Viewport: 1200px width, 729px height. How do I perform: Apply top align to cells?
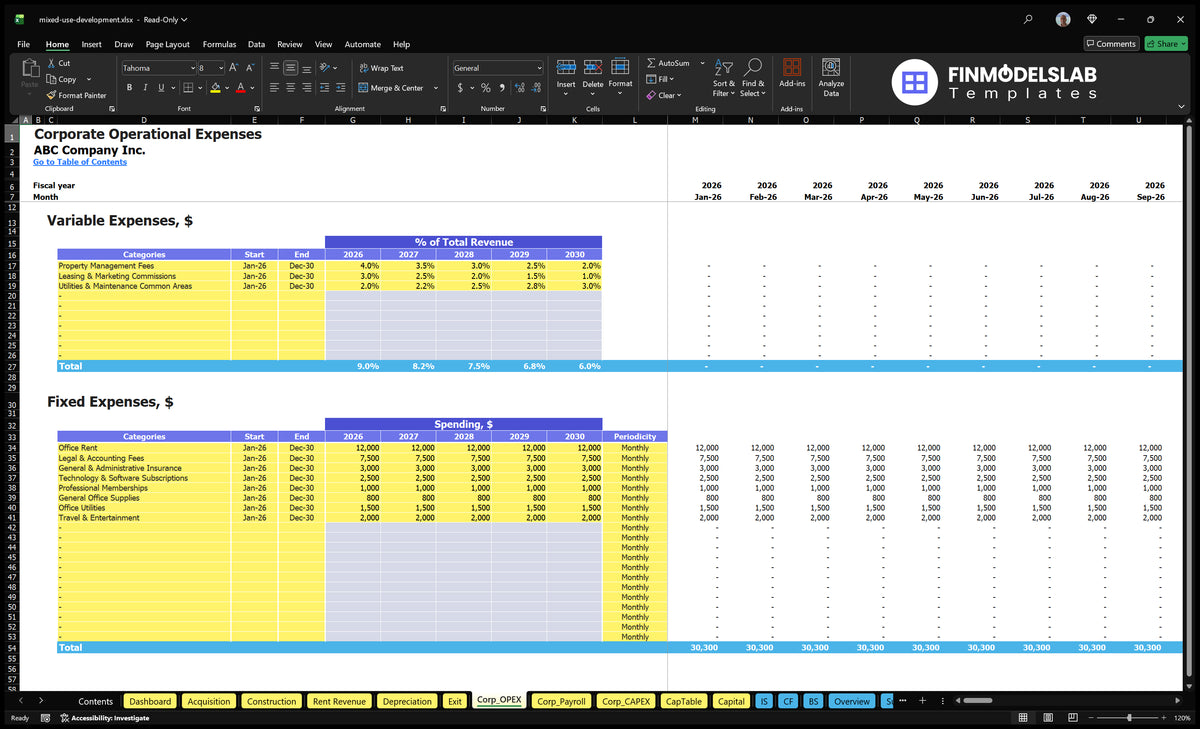point(273,68)
